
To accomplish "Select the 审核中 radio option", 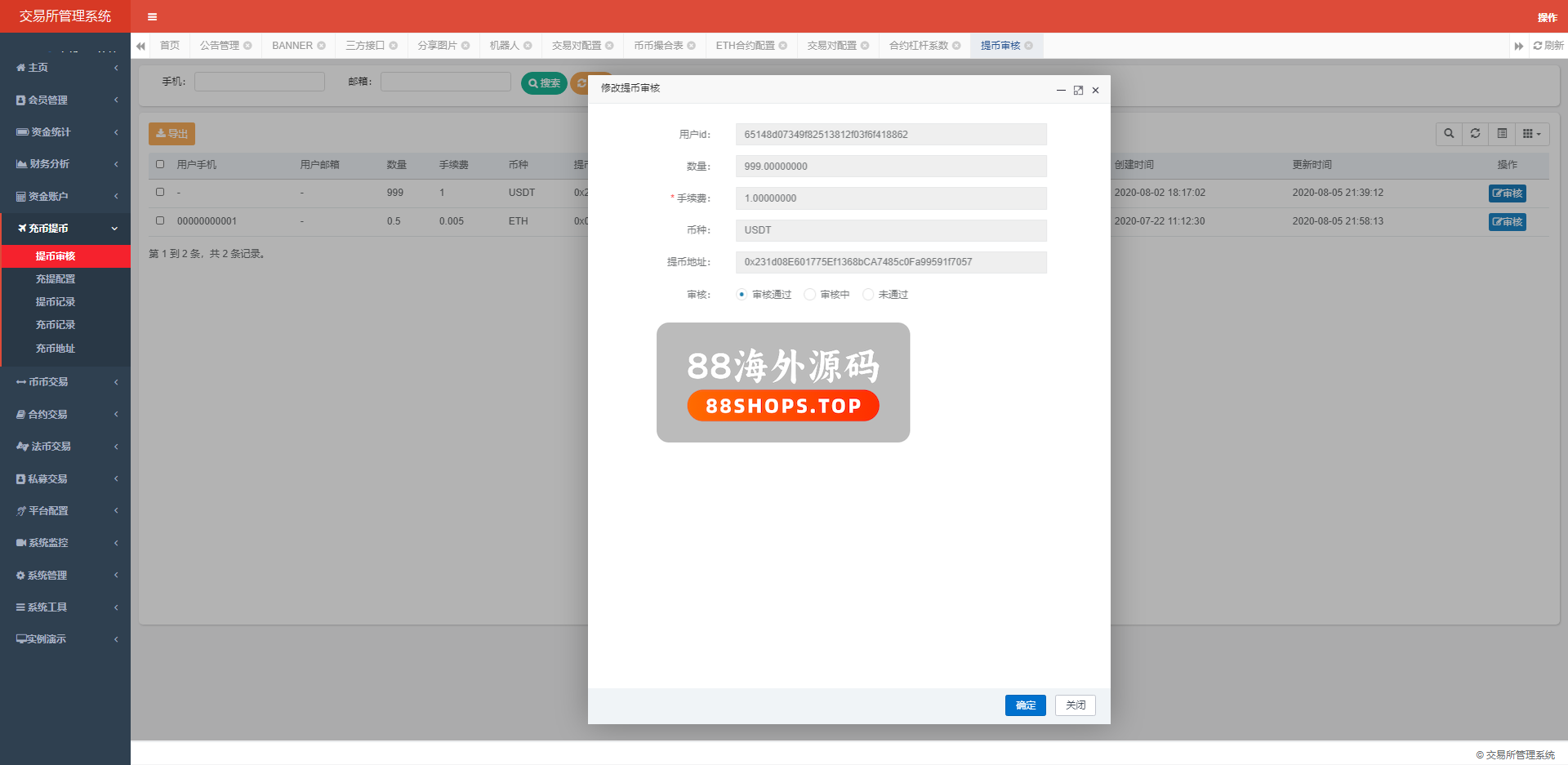I will [x=809, y=295].
